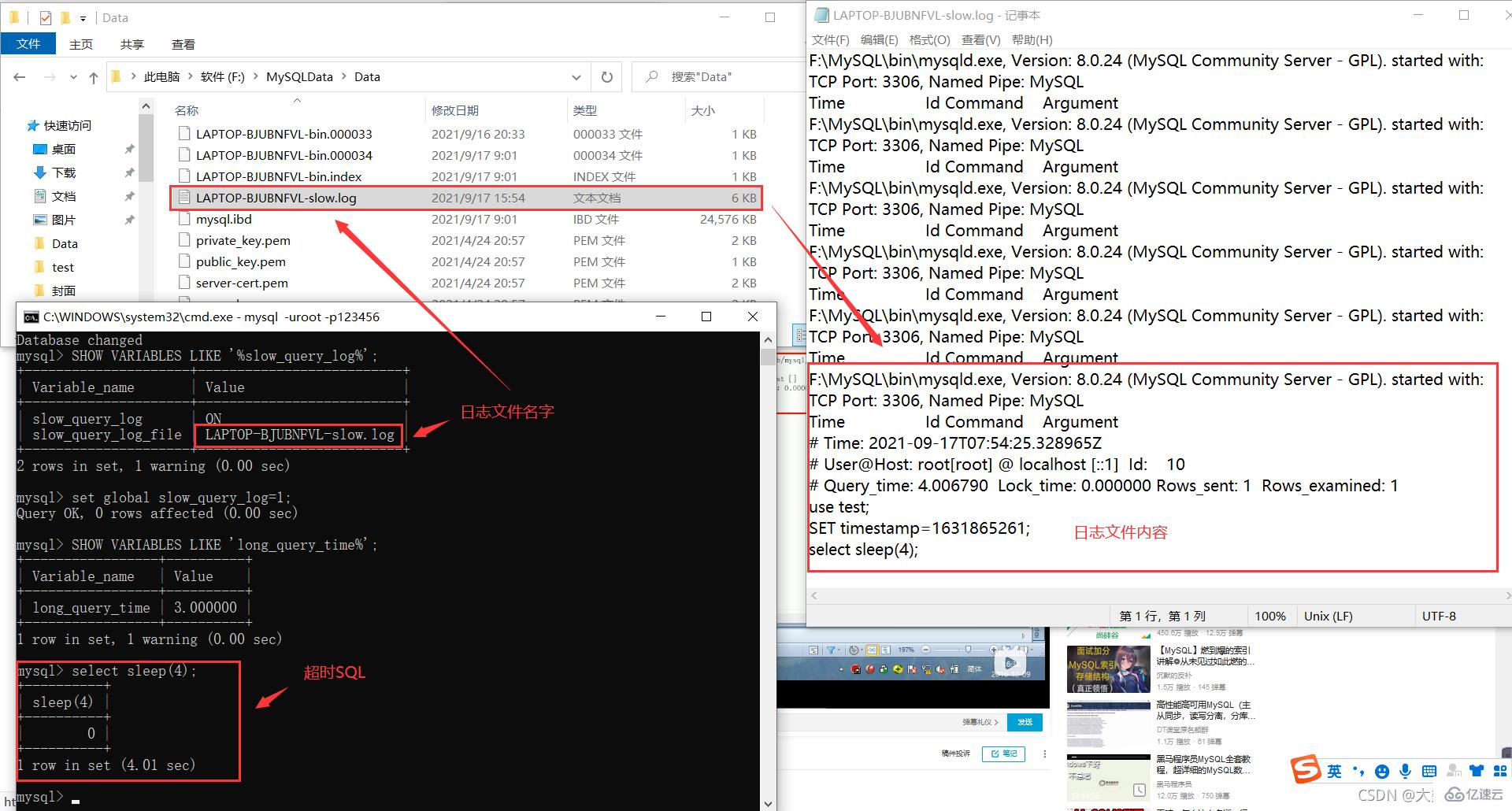
Task: Toggle punctuation mode on Sogou bar
Action: coord(1358,771)
